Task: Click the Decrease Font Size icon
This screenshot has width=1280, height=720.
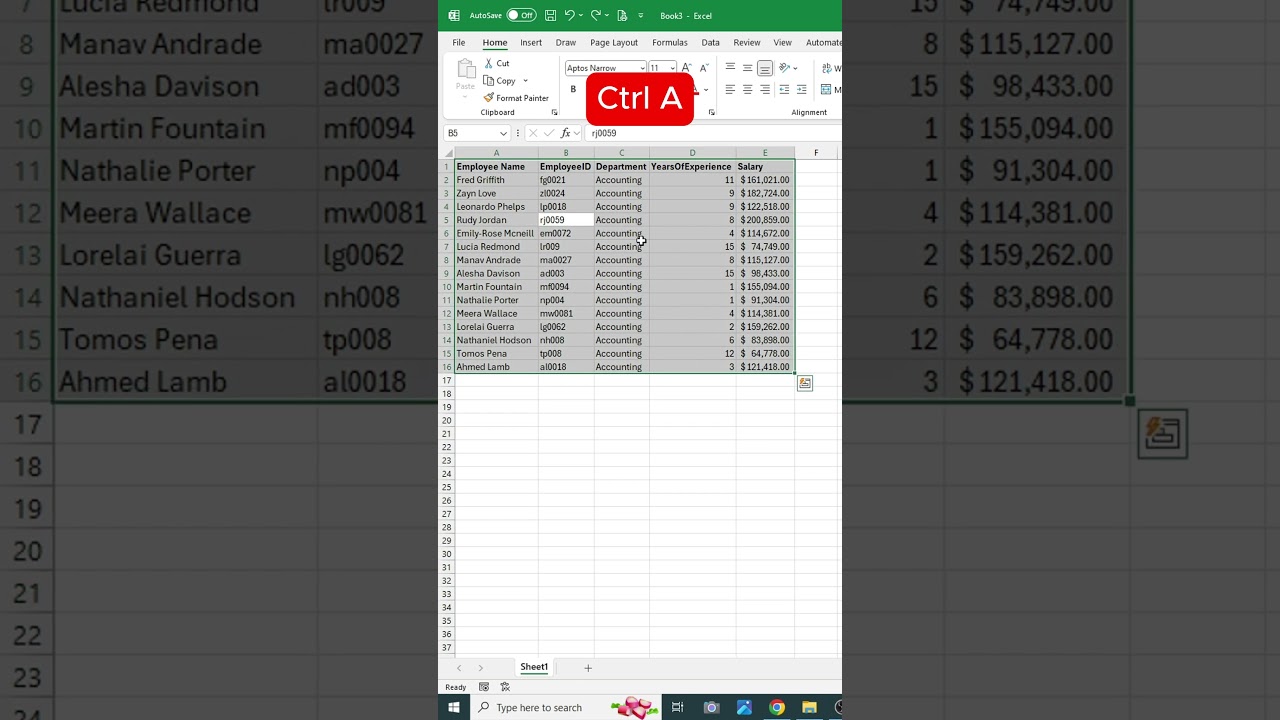Action: pyautogui.click(x=704, y=68)
